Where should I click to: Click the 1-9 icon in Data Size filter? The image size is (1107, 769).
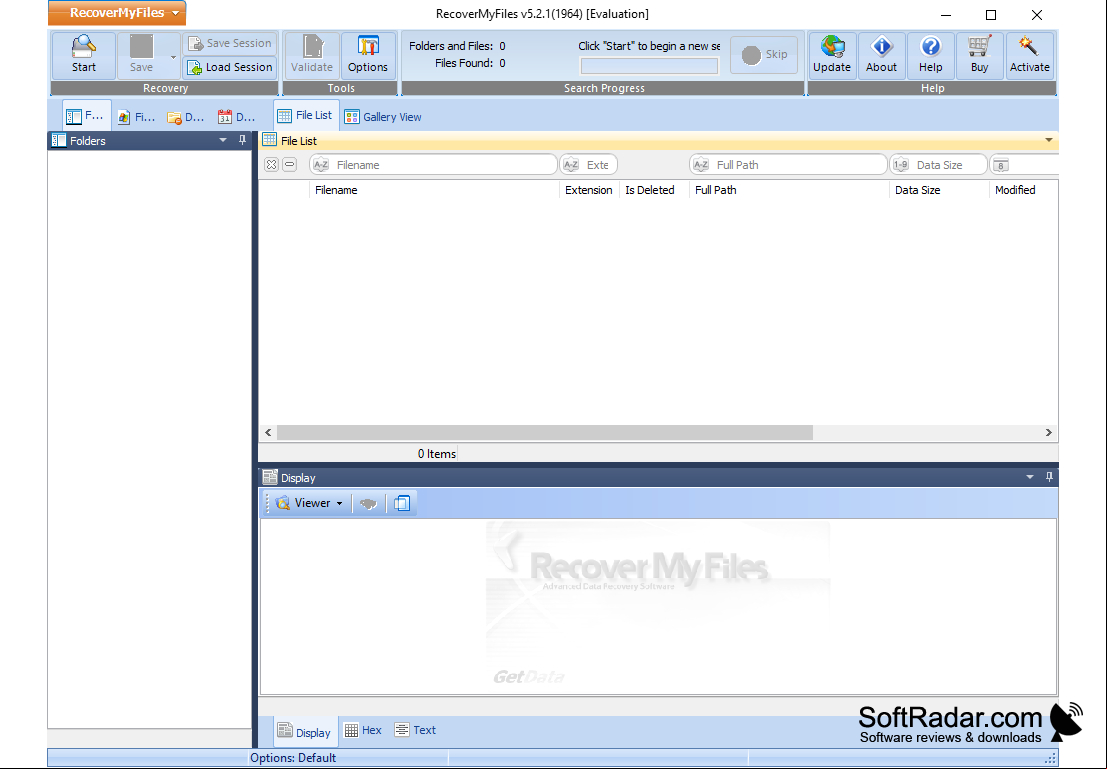(x=901, y=165)
